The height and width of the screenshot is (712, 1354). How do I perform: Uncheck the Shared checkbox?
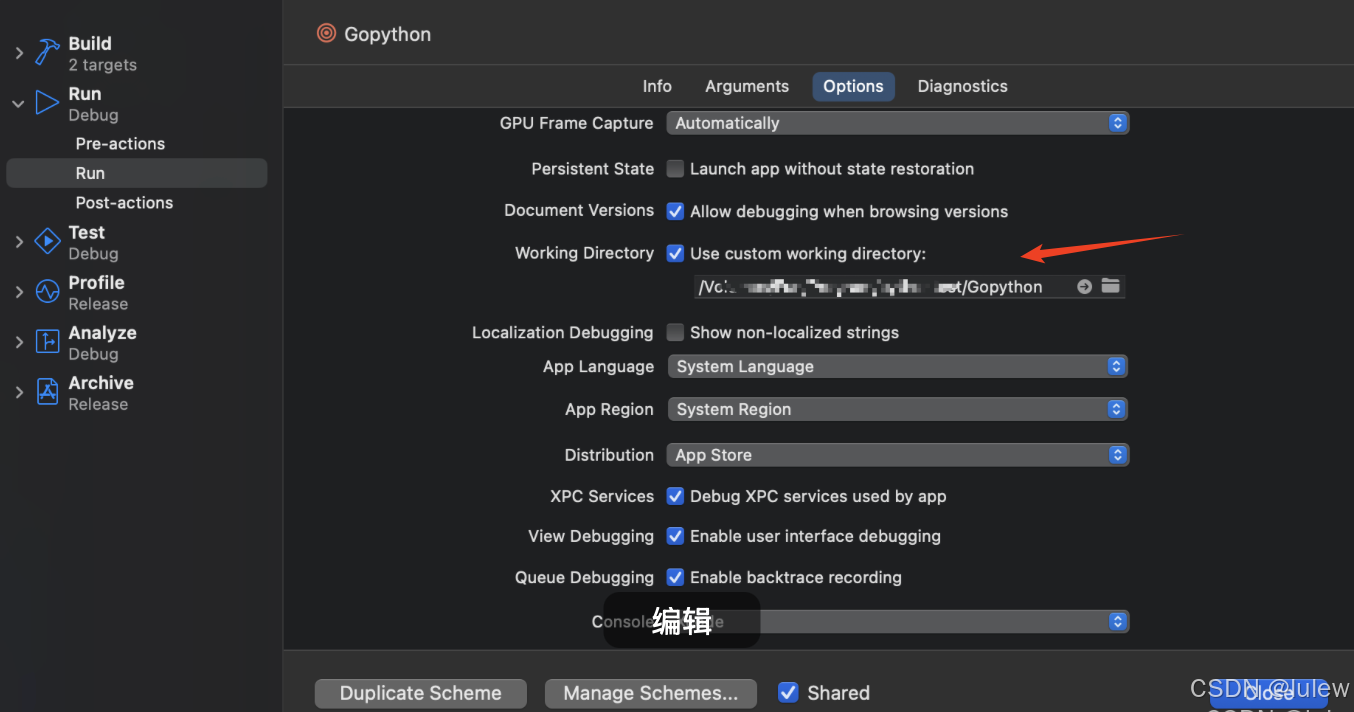coord(788,692)
